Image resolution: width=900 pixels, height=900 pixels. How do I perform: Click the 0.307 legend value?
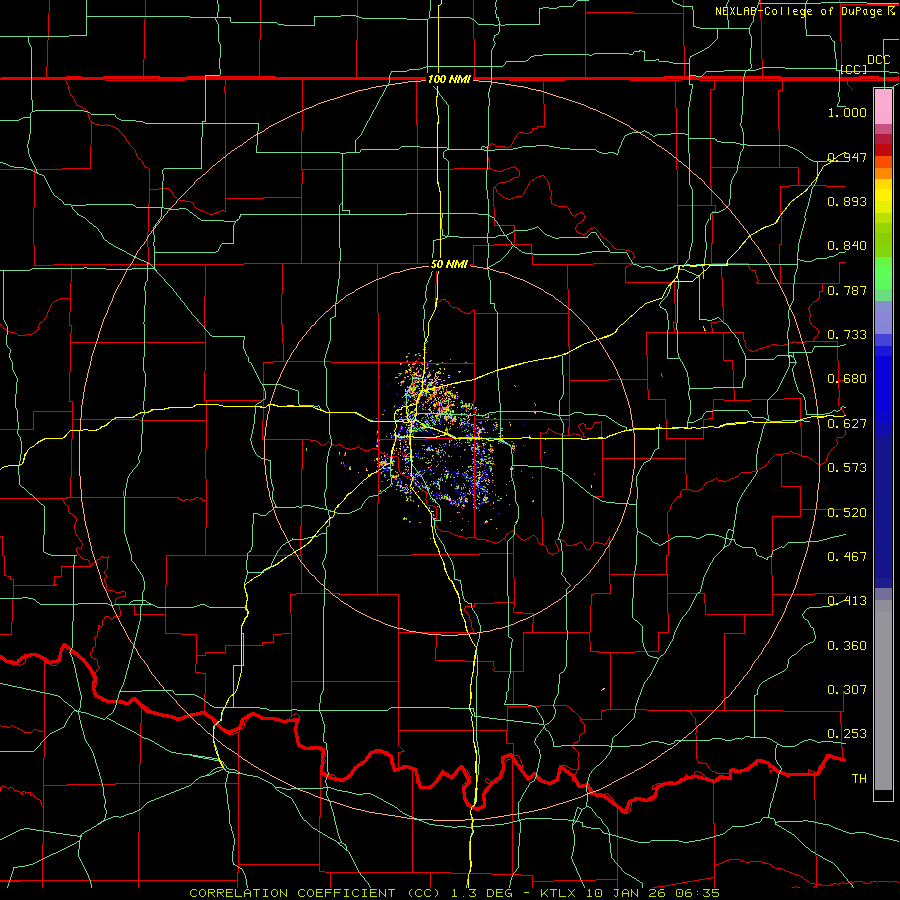[x=847, y=690]
